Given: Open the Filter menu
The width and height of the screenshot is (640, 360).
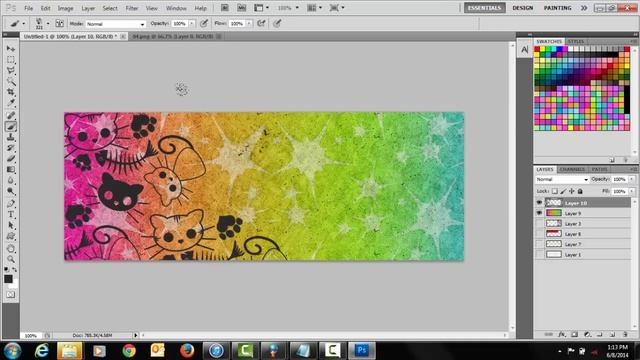Looking at the screenshot, I should (131, 8).
